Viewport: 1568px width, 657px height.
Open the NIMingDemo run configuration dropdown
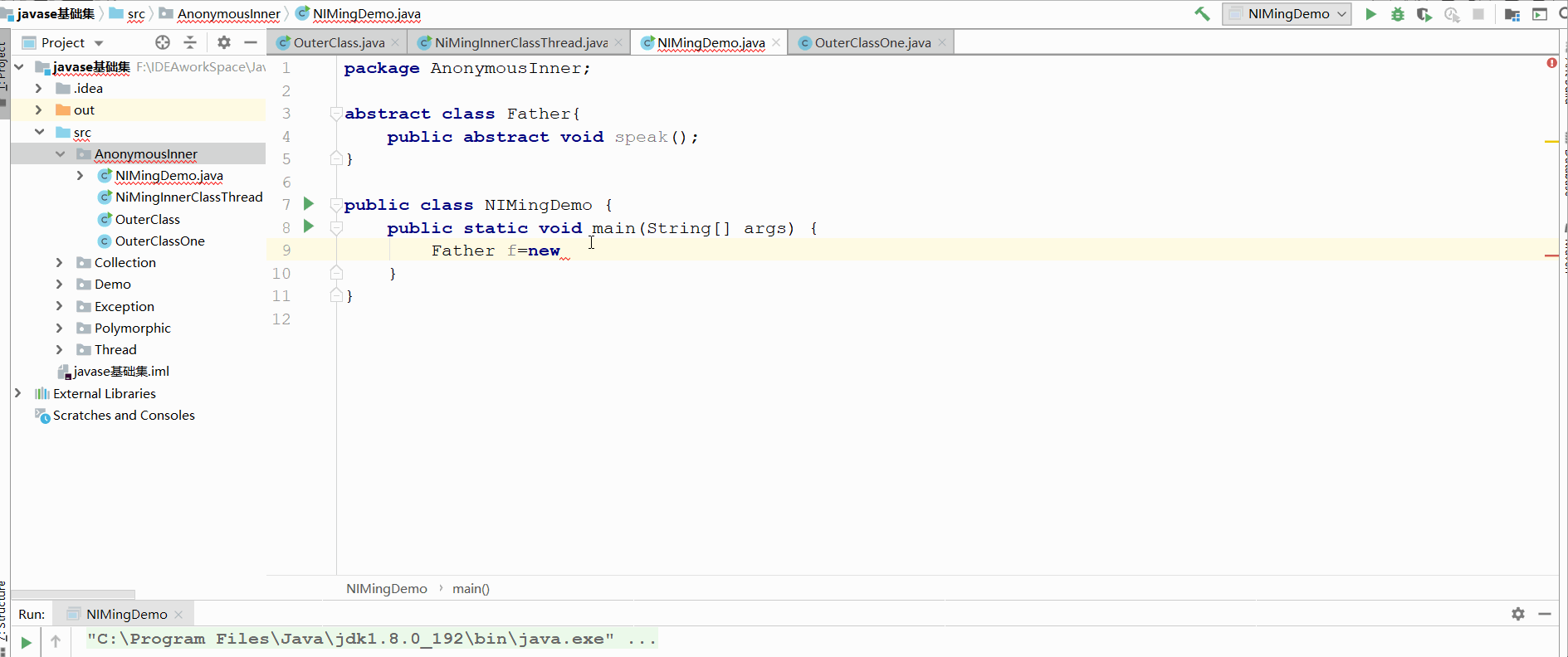(x=1287, y=14)
